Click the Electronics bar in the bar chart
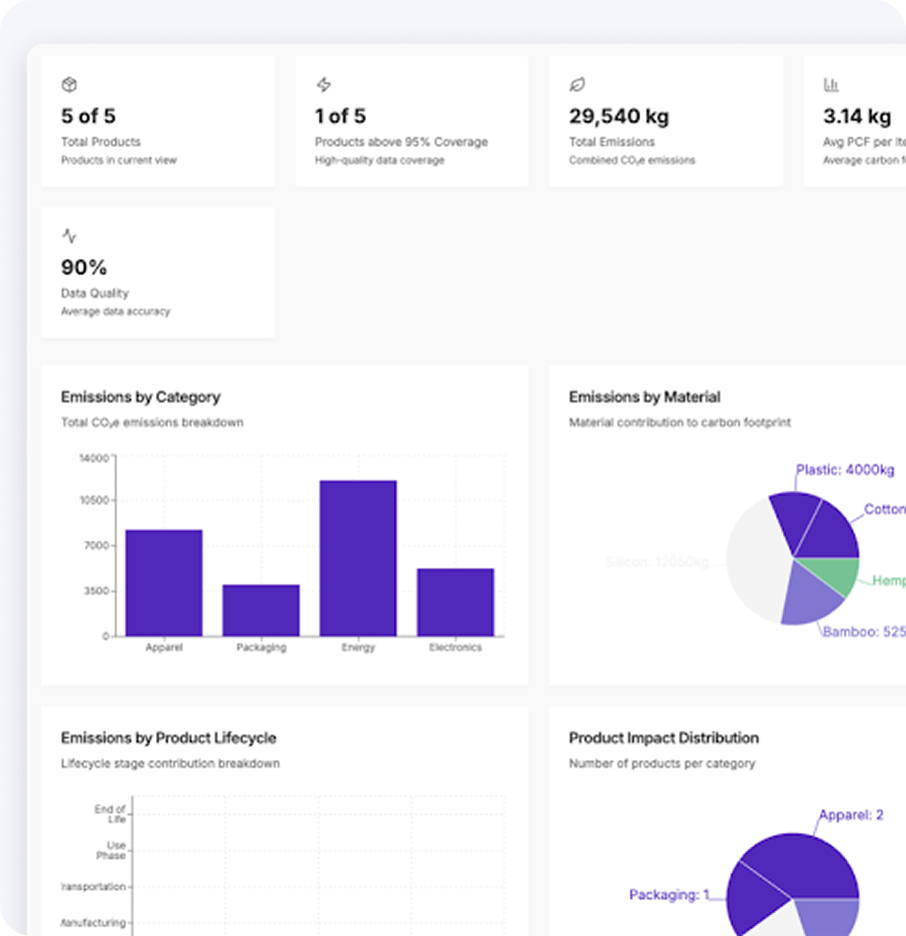906x936 pixels. [455, 602]
